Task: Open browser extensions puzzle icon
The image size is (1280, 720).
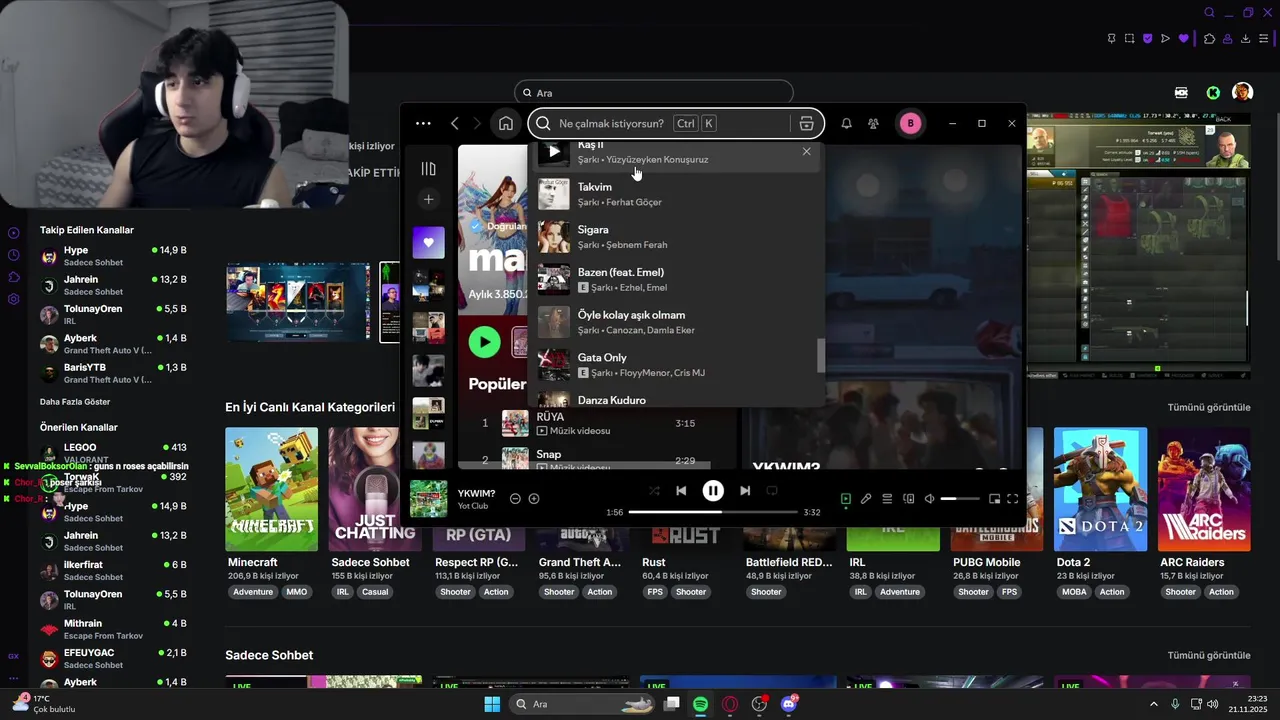Action: [x=1209, y=39]
